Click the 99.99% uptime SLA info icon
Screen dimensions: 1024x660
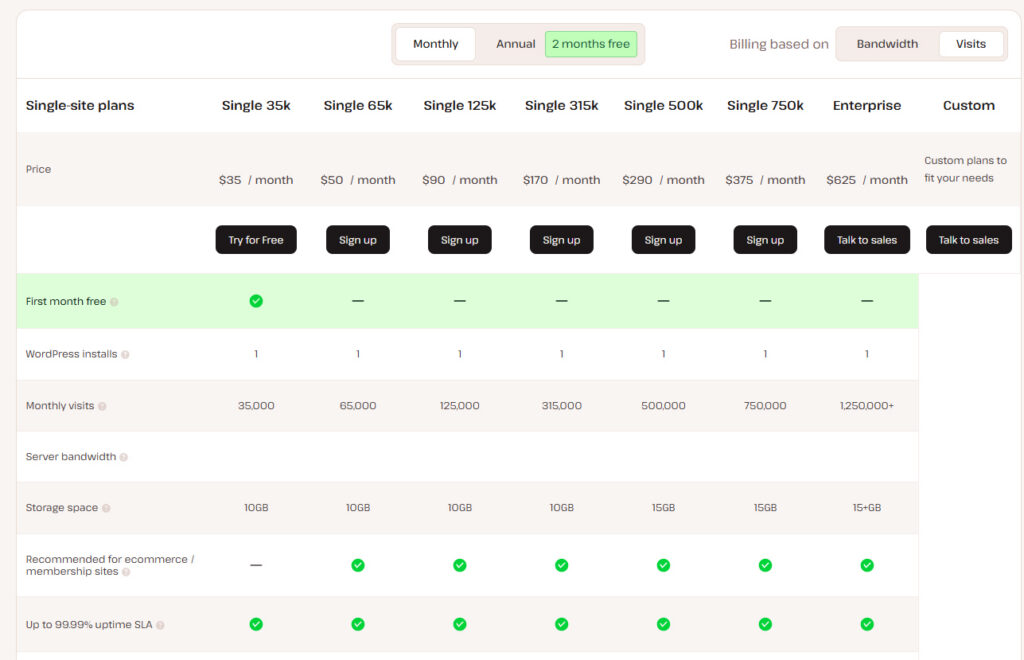pyautogui.click(x=160, y=626)
